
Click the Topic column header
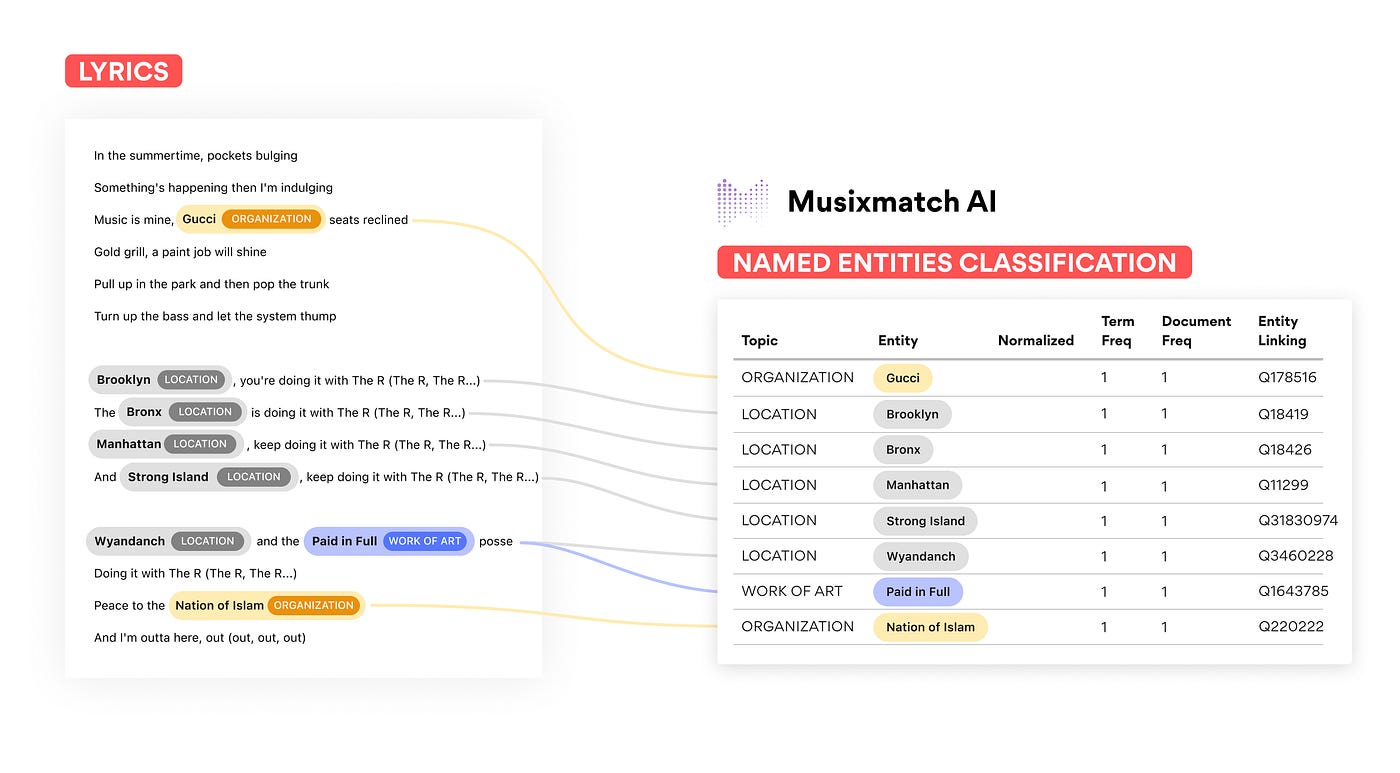759,340
